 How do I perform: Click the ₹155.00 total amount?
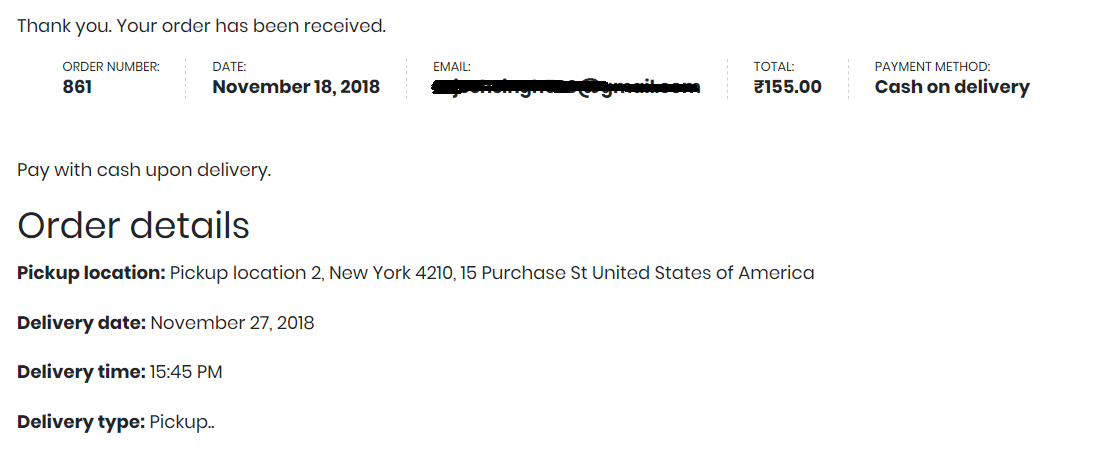pos(788,87)
